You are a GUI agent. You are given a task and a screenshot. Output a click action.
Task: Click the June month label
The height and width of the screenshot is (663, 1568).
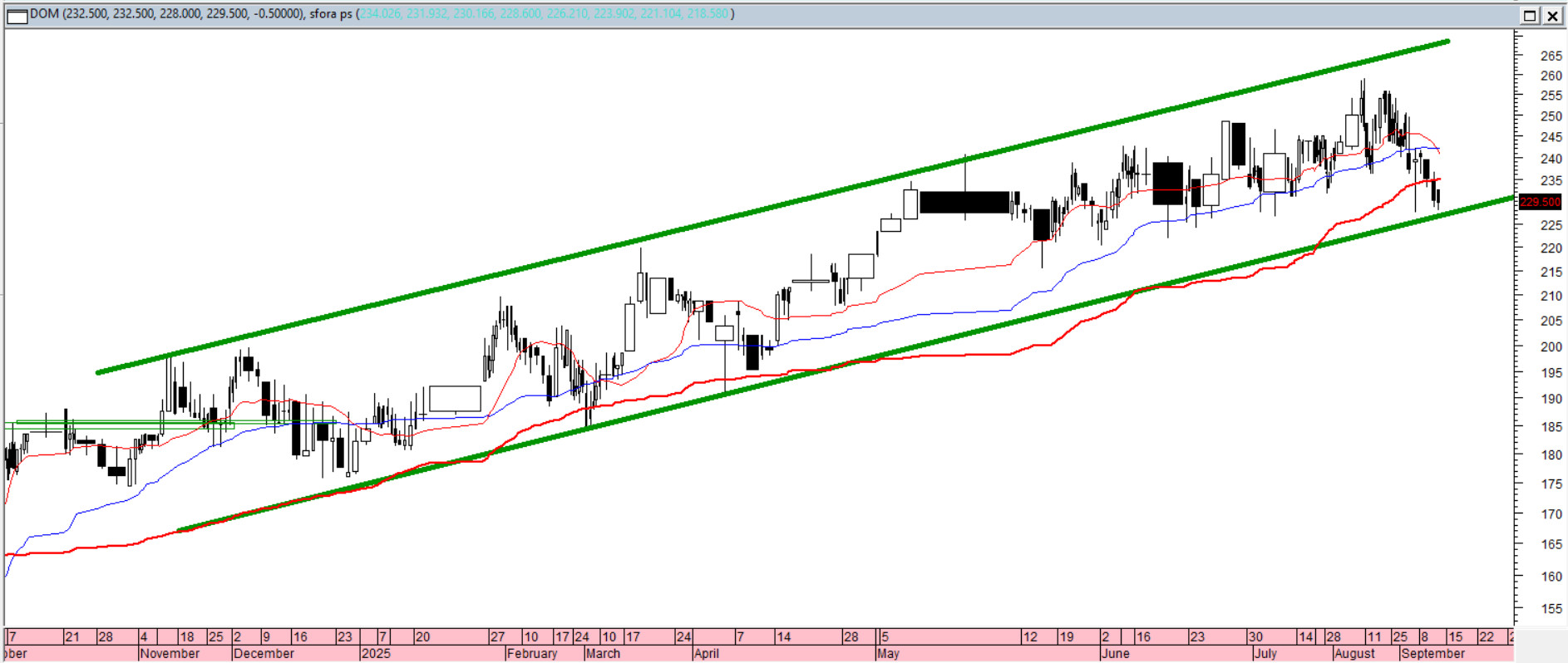[x=1115, y=654]
